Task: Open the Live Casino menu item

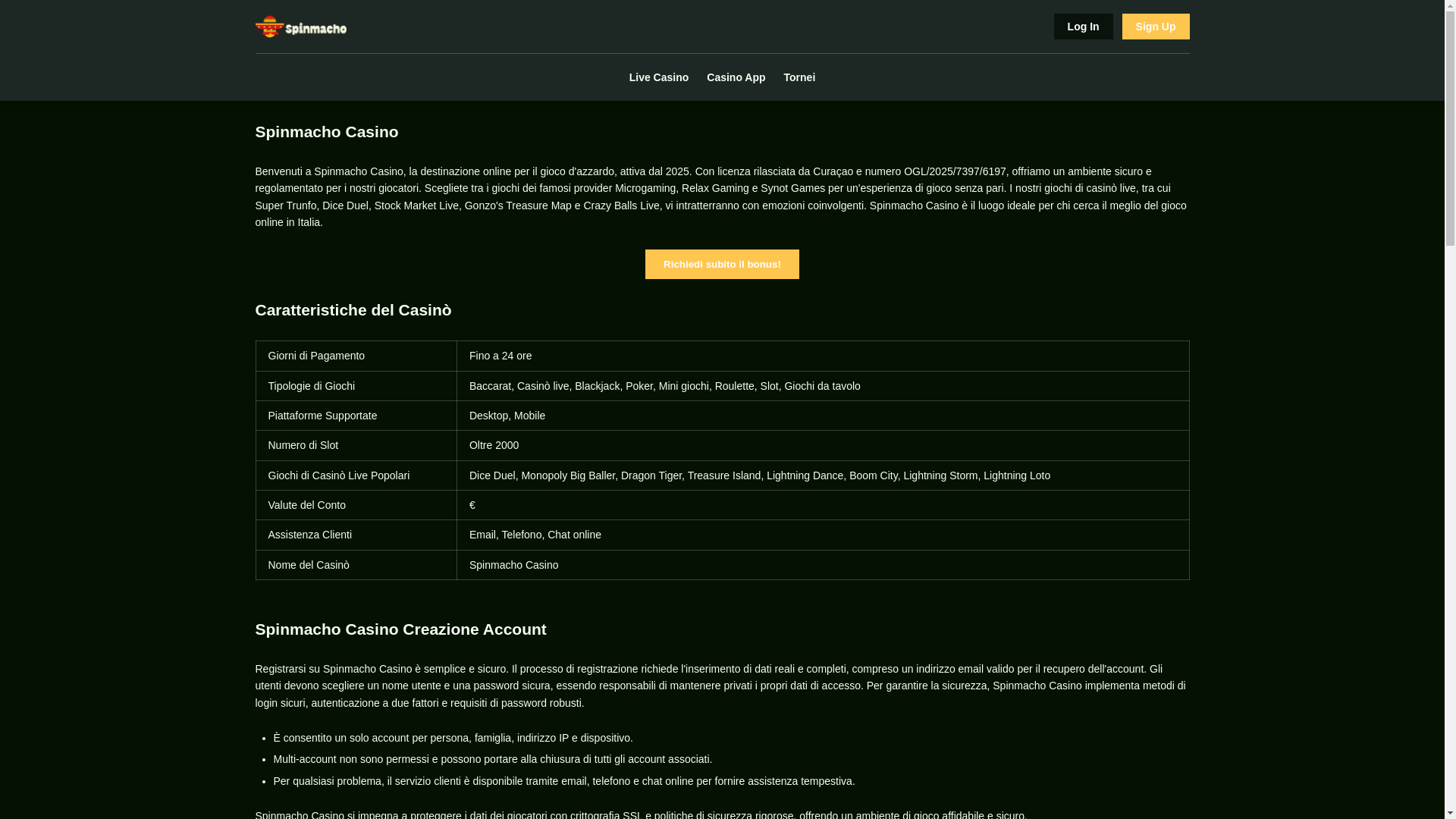Action: [x=658, y=77]
